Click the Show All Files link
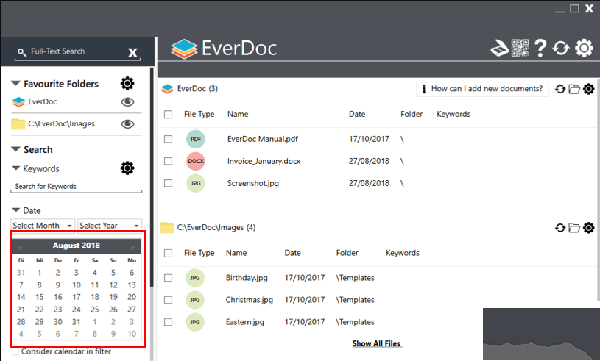This screenshot has height=361, width=600. click(377, 343)
